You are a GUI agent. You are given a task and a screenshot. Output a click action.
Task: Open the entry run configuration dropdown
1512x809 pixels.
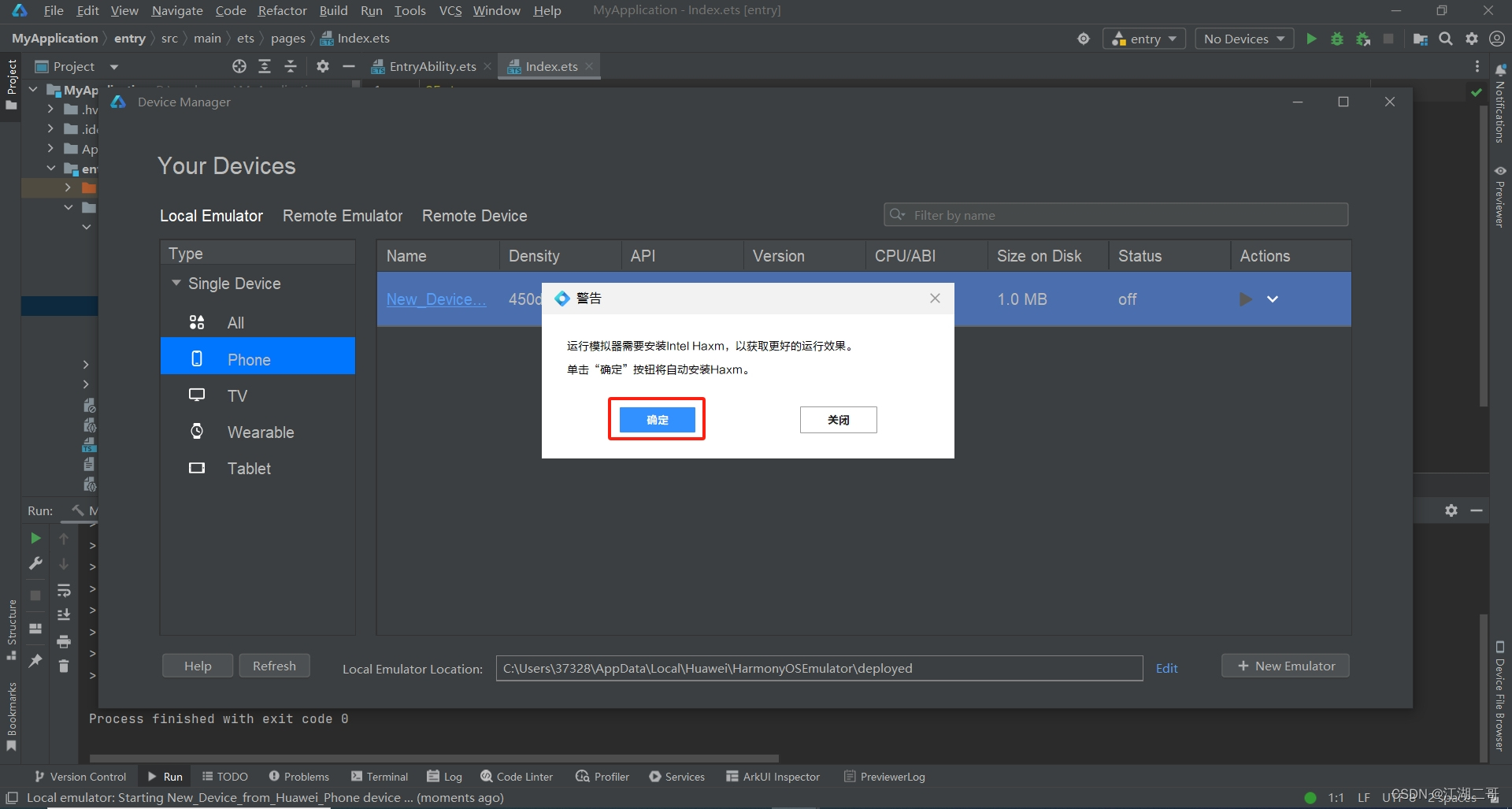[x=1144, y=39]
